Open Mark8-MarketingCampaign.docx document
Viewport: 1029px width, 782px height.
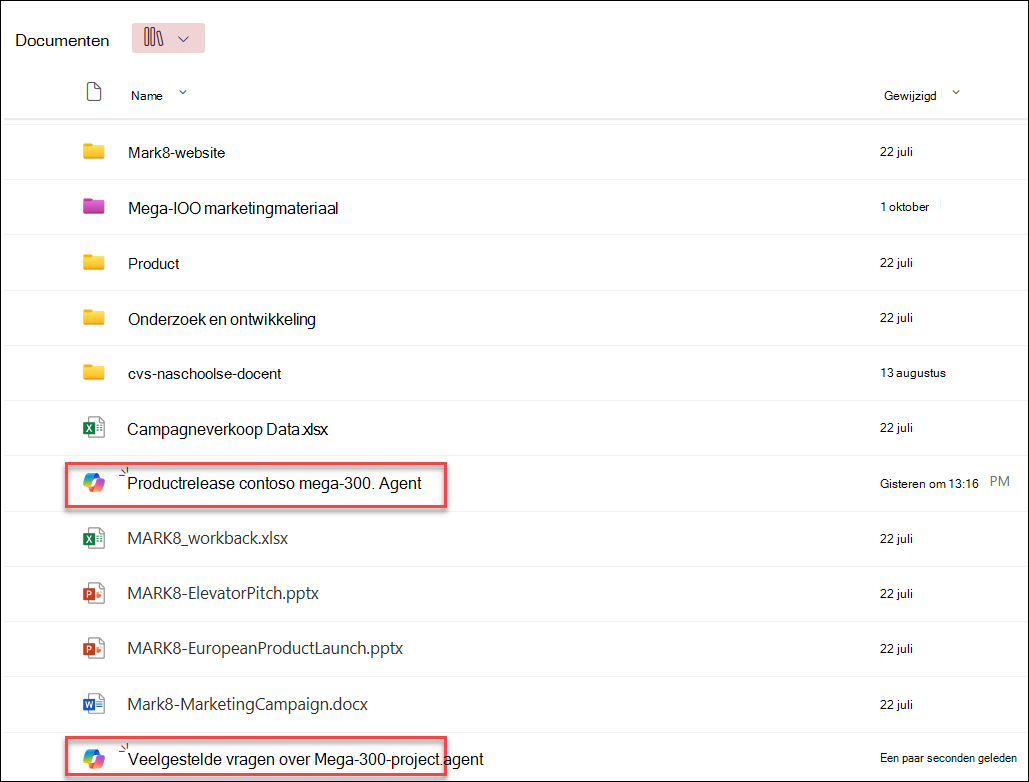pyautogui.click(x=247, y=705)
